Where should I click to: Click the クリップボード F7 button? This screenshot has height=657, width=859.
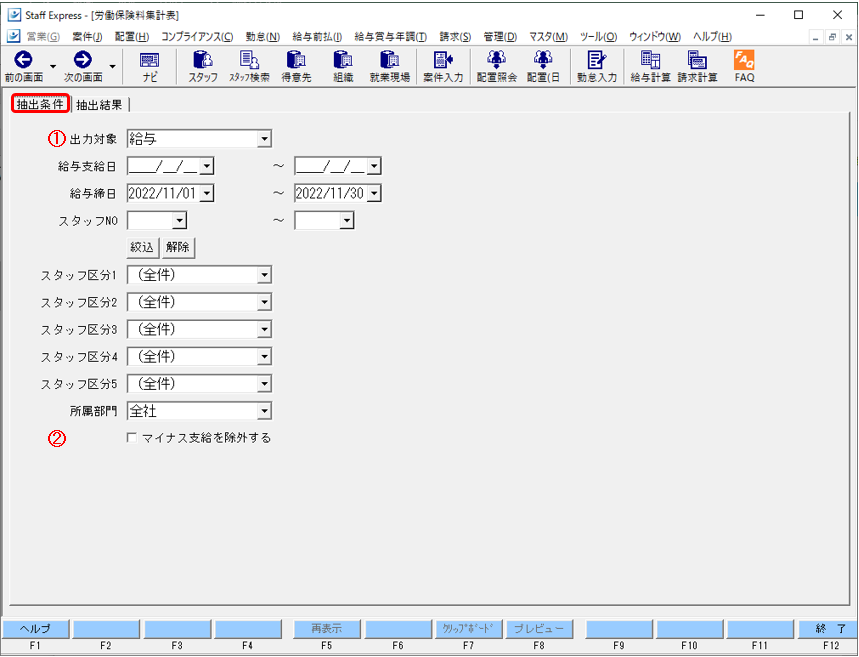tap(468, 629)
